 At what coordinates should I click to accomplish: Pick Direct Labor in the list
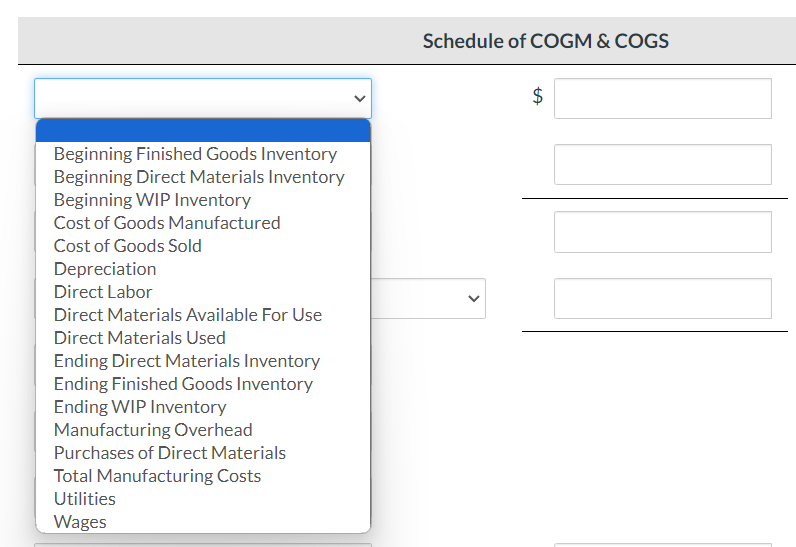coord(103,292)
